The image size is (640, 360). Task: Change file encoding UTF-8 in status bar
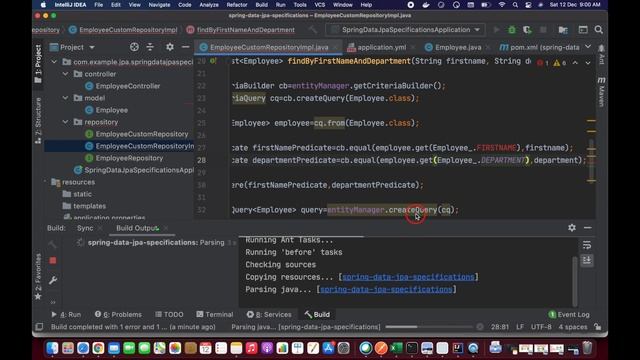click(x=541, y=327)
